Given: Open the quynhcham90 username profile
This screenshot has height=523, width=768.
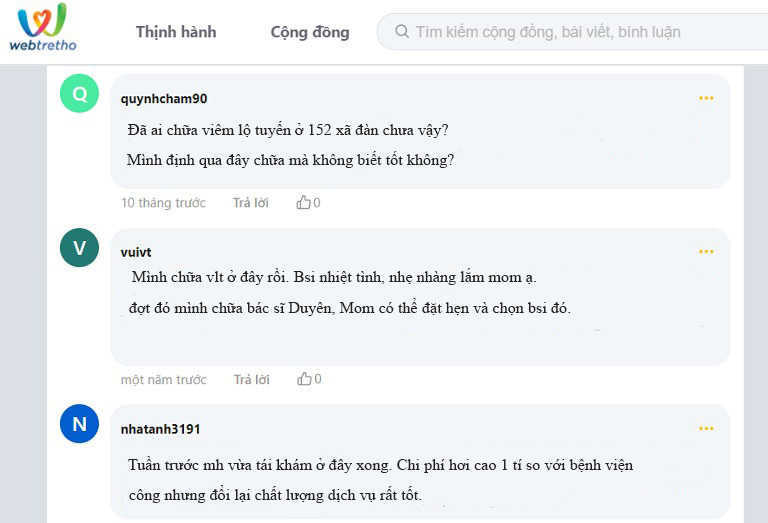Looking at the screenshot, I should [164, 98].
